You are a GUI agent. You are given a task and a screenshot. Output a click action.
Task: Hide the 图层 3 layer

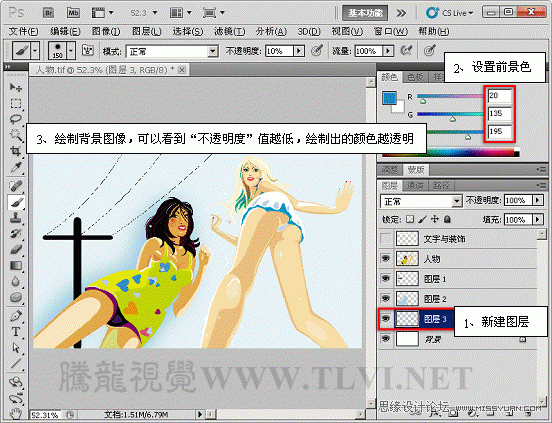[386, 319]
